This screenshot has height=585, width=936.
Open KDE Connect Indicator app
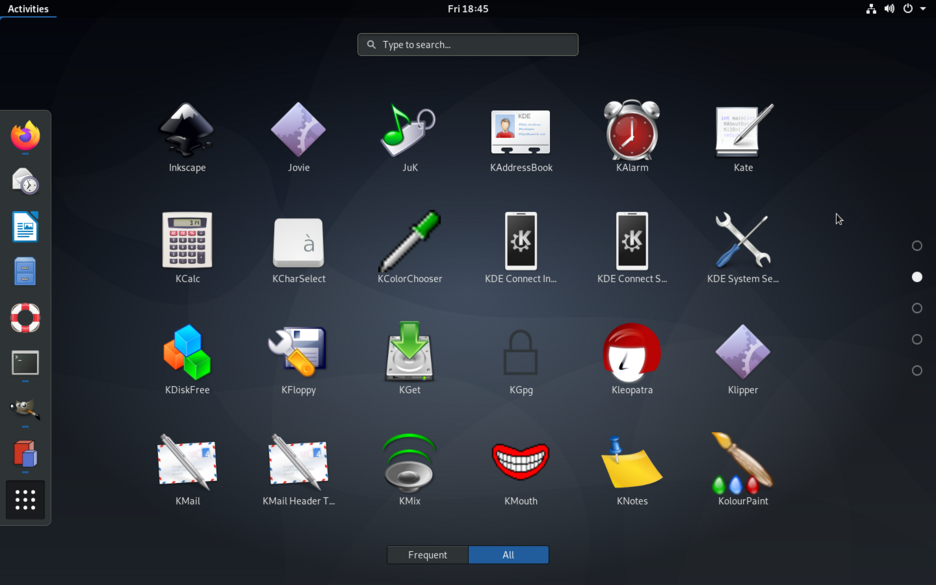(521, 248)
